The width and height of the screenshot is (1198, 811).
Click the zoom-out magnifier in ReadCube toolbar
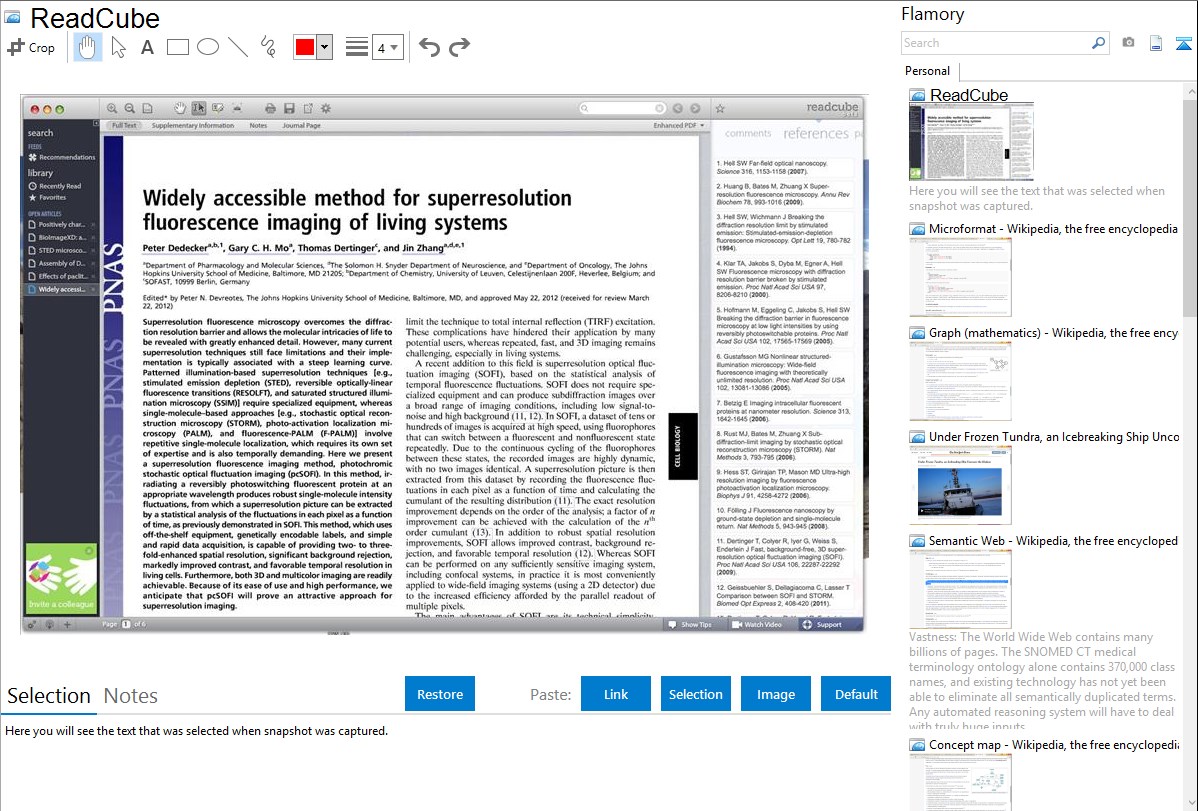(x=129, y=109)
